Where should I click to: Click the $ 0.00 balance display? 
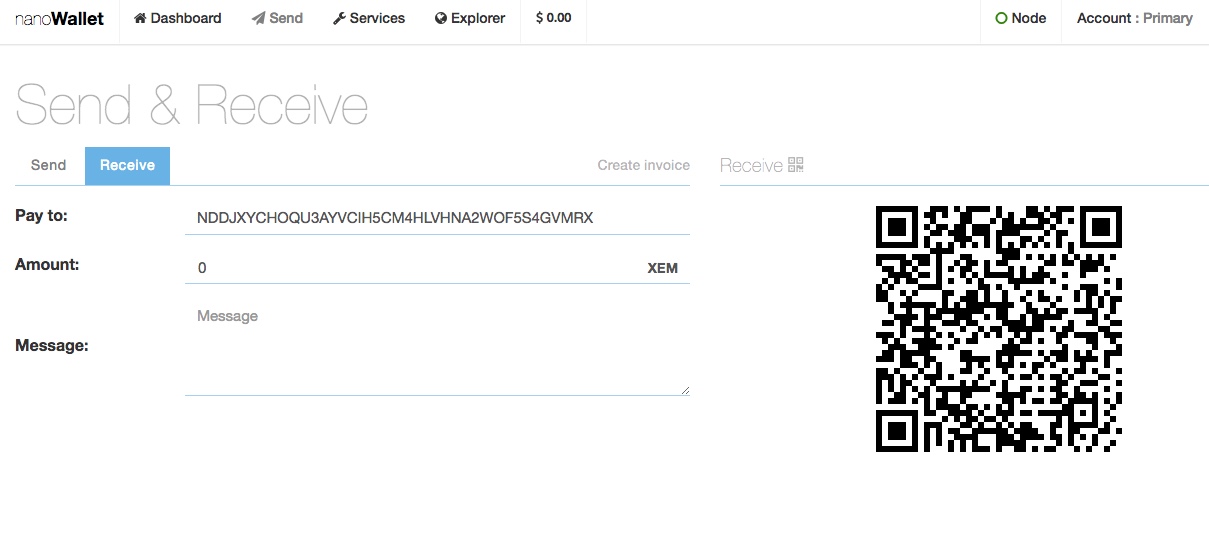click(554, 18)
